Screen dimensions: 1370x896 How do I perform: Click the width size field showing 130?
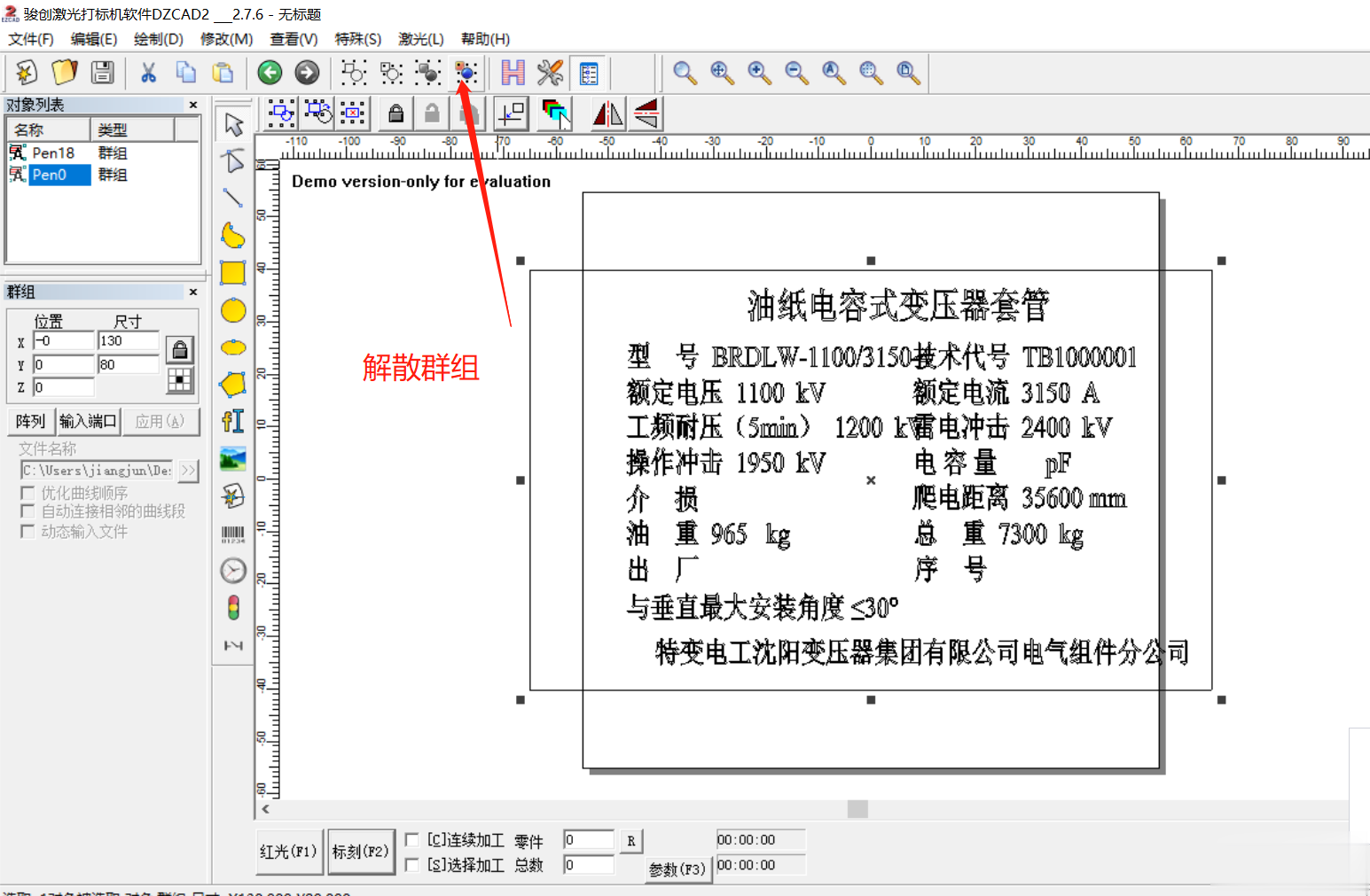pos(129,341)
